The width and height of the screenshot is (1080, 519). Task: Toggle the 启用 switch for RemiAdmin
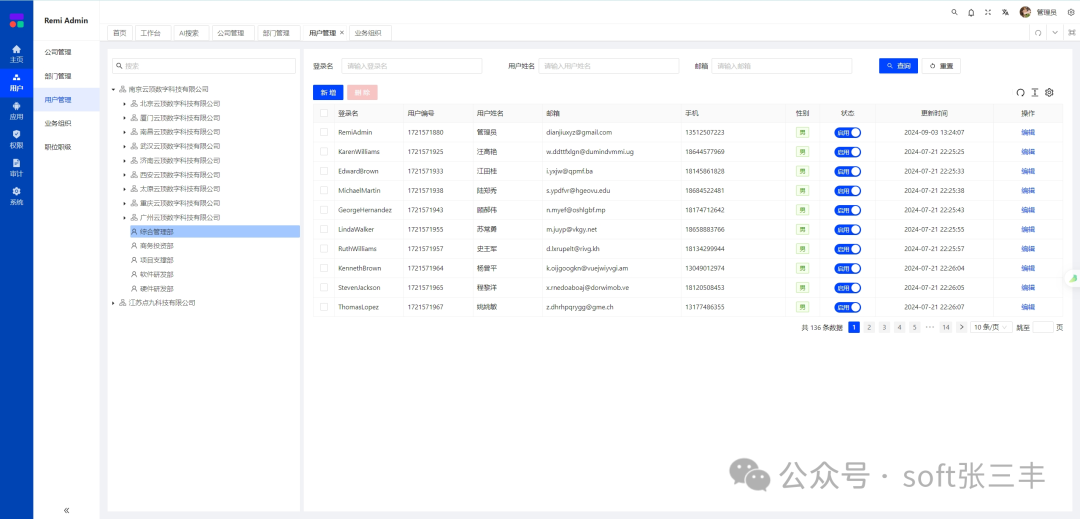(847, 132)
